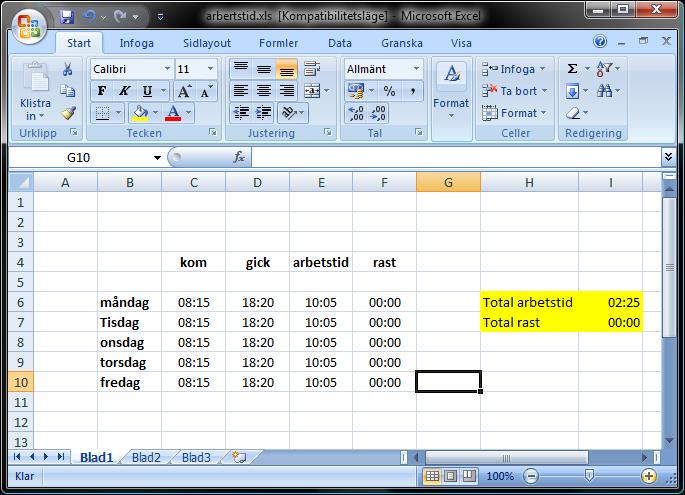Viewport: 685px width, 495px height.
Task: Open the Visa ribbon tab
Action: coord(461,43)
